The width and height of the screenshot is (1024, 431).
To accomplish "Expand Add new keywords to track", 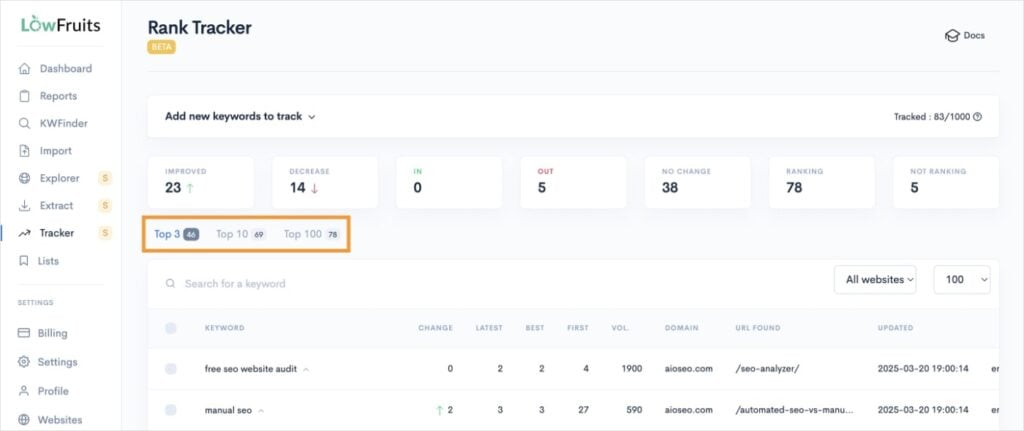I will 240,116.
